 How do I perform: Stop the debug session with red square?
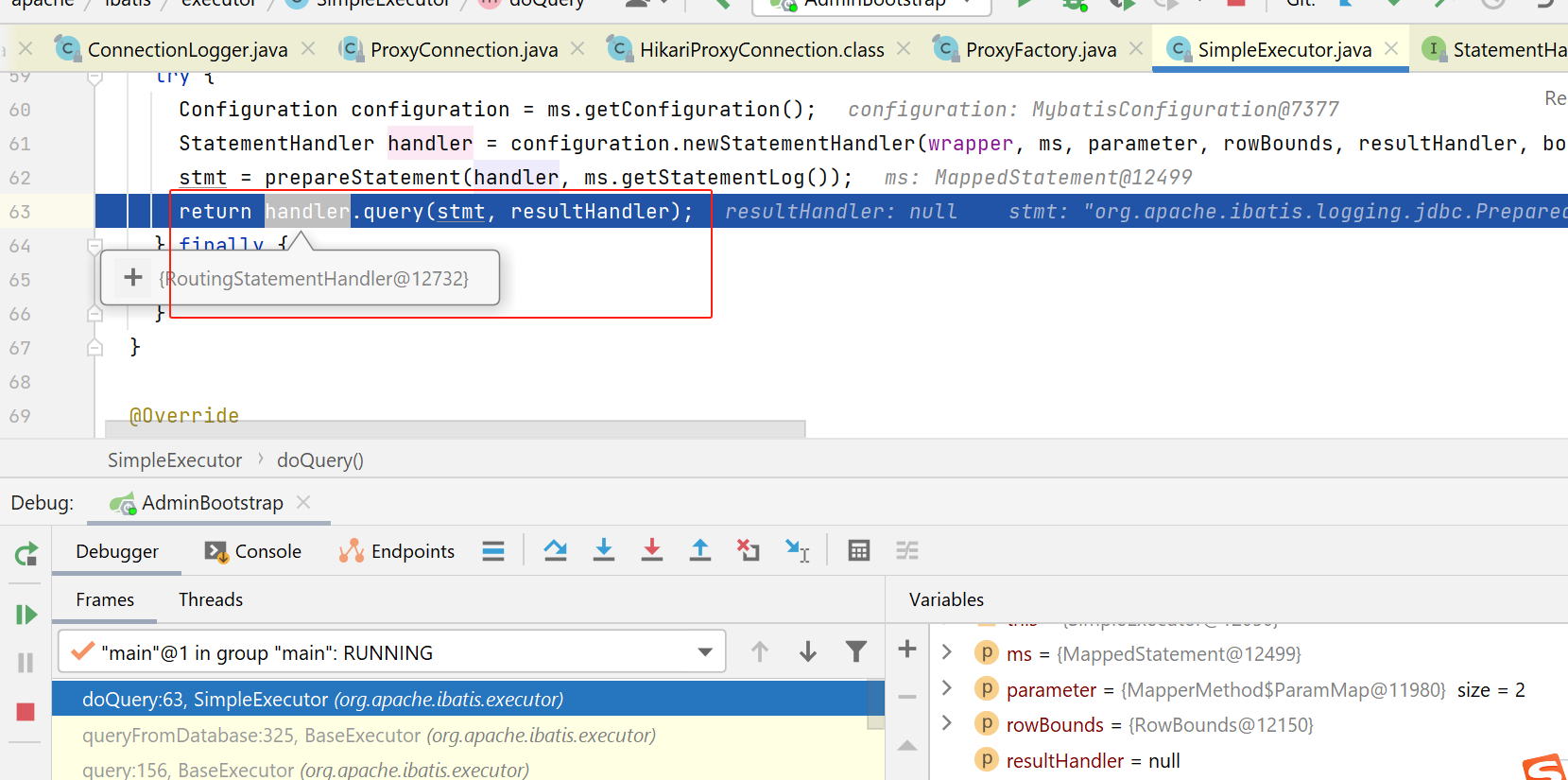coord(26,712)
